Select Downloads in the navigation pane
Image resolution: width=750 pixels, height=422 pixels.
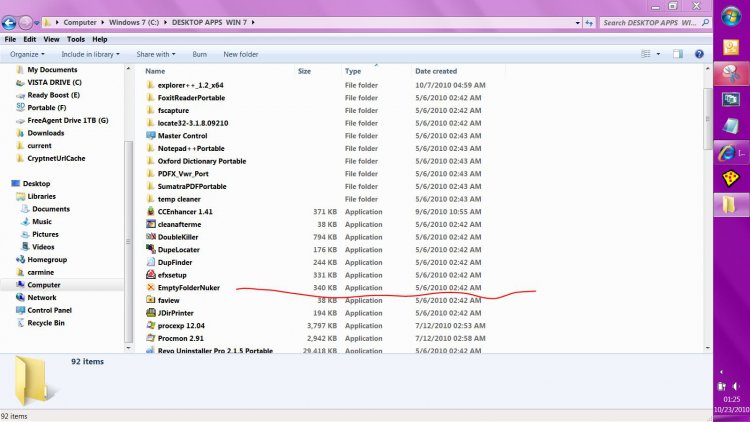[x=45, y=133]
